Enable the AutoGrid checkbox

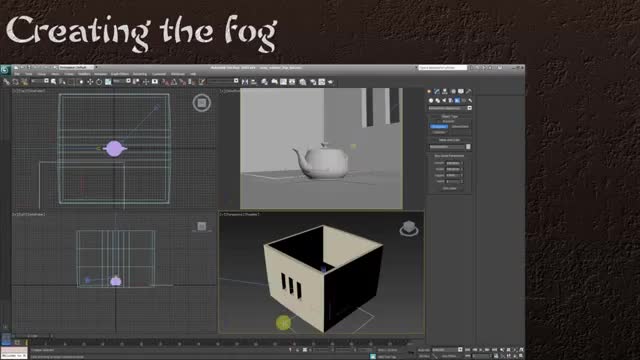coord(448,121)
